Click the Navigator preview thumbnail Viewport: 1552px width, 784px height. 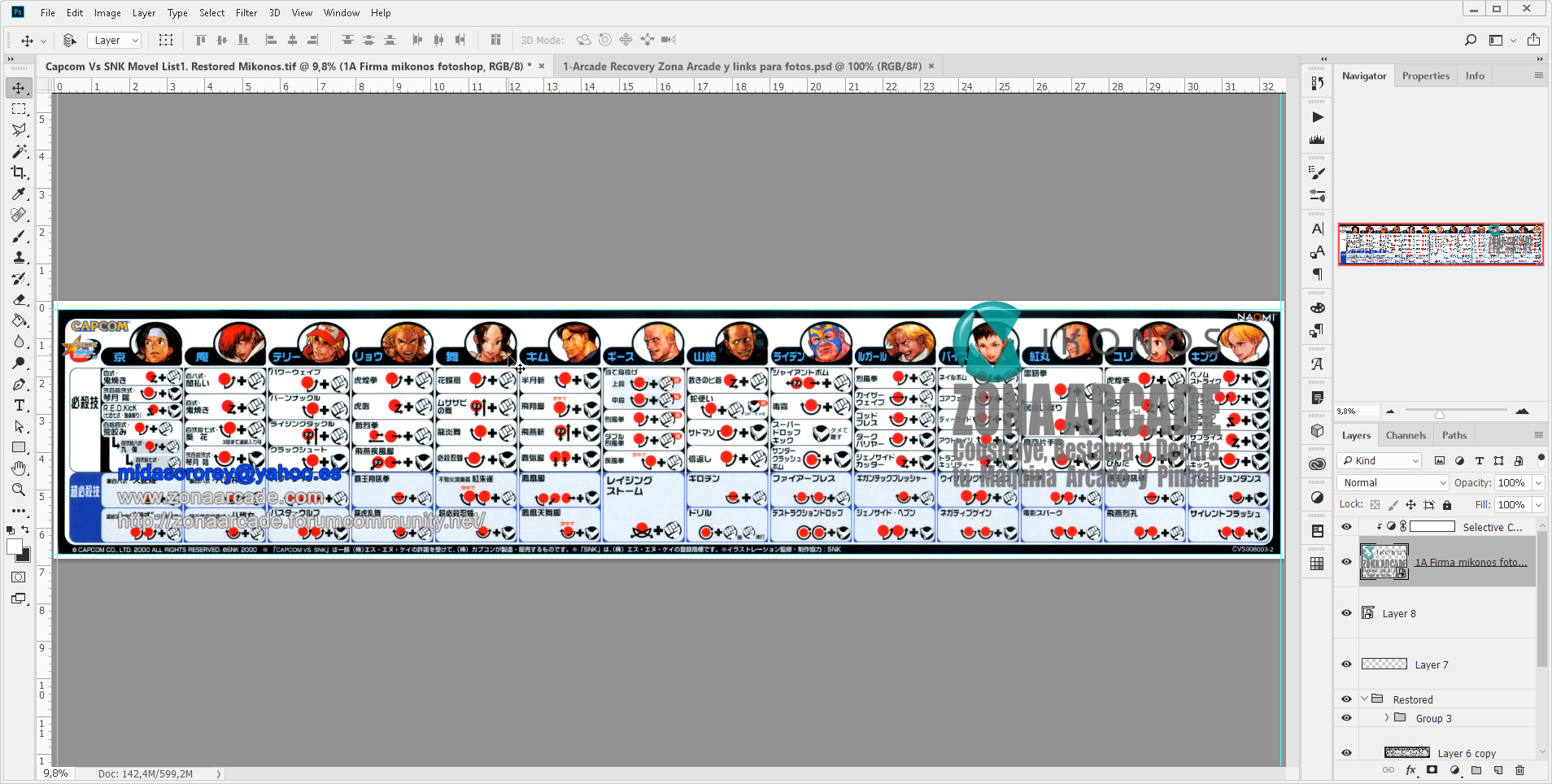point(1441,244)
